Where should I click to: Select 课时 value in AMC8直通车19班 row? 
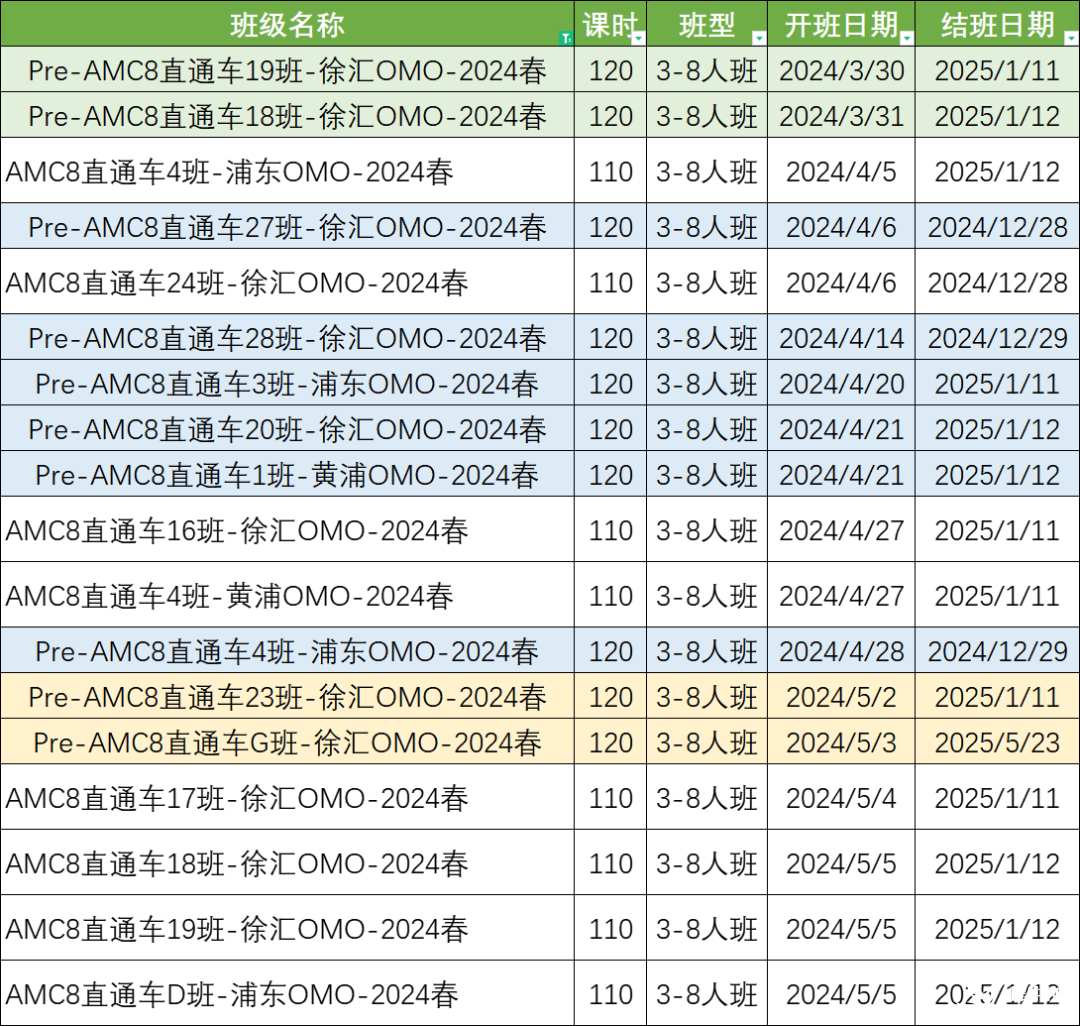[610, 928]
